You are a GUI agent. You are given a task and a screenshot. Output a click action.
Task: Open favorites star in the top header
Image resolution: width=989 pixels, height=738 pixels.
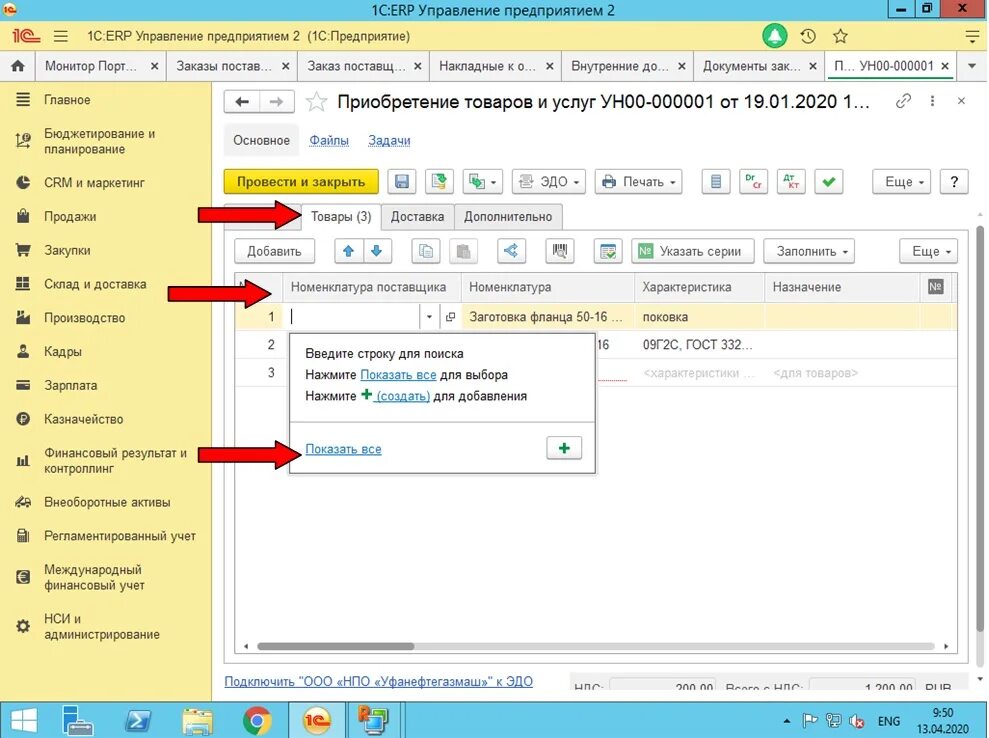[x=840, y=37]
